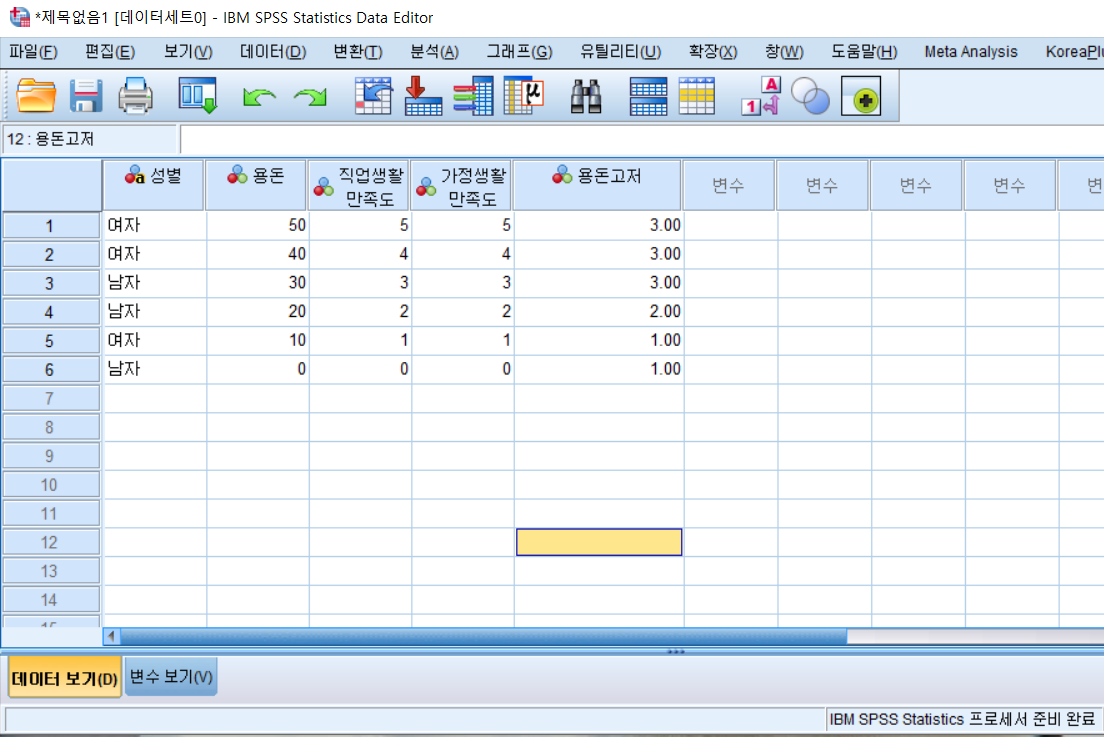Select the 직업생활 만족도 column header
The image size is (1104, 737).
click(359, 185)
